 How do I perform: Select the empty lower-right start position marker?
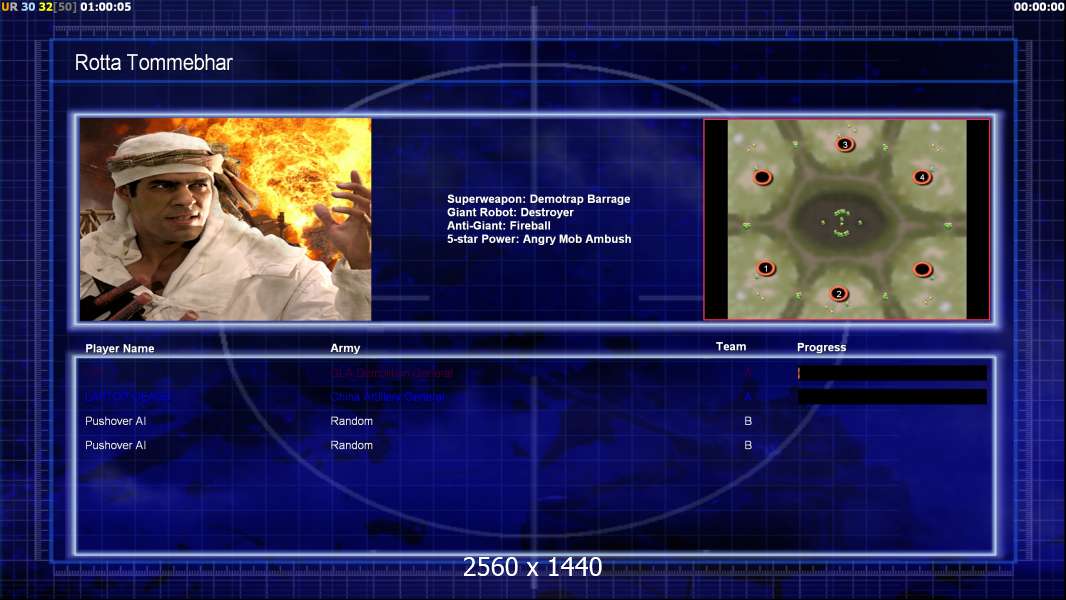(923, 269)
